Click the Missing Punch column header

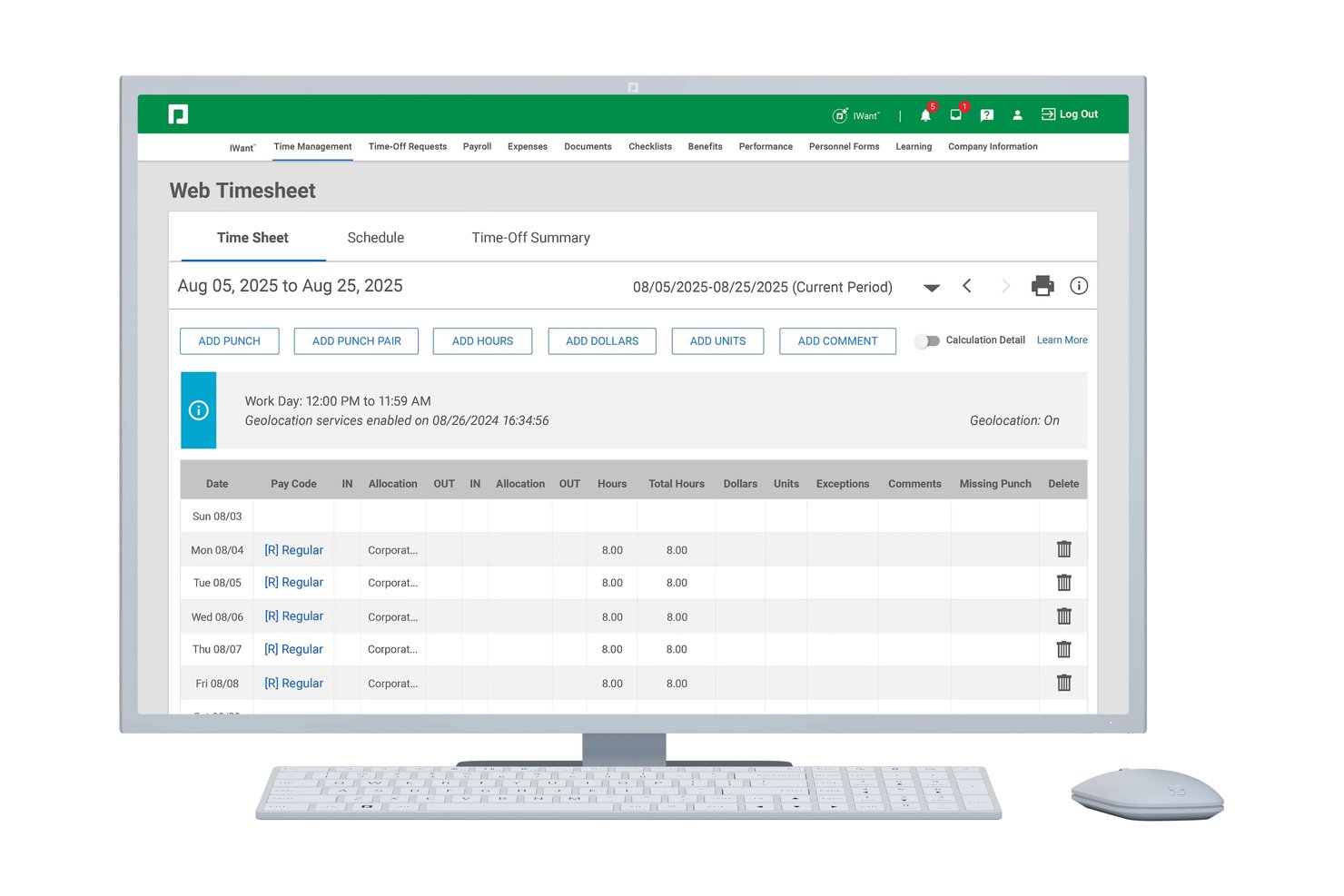(x=995, y=484)
